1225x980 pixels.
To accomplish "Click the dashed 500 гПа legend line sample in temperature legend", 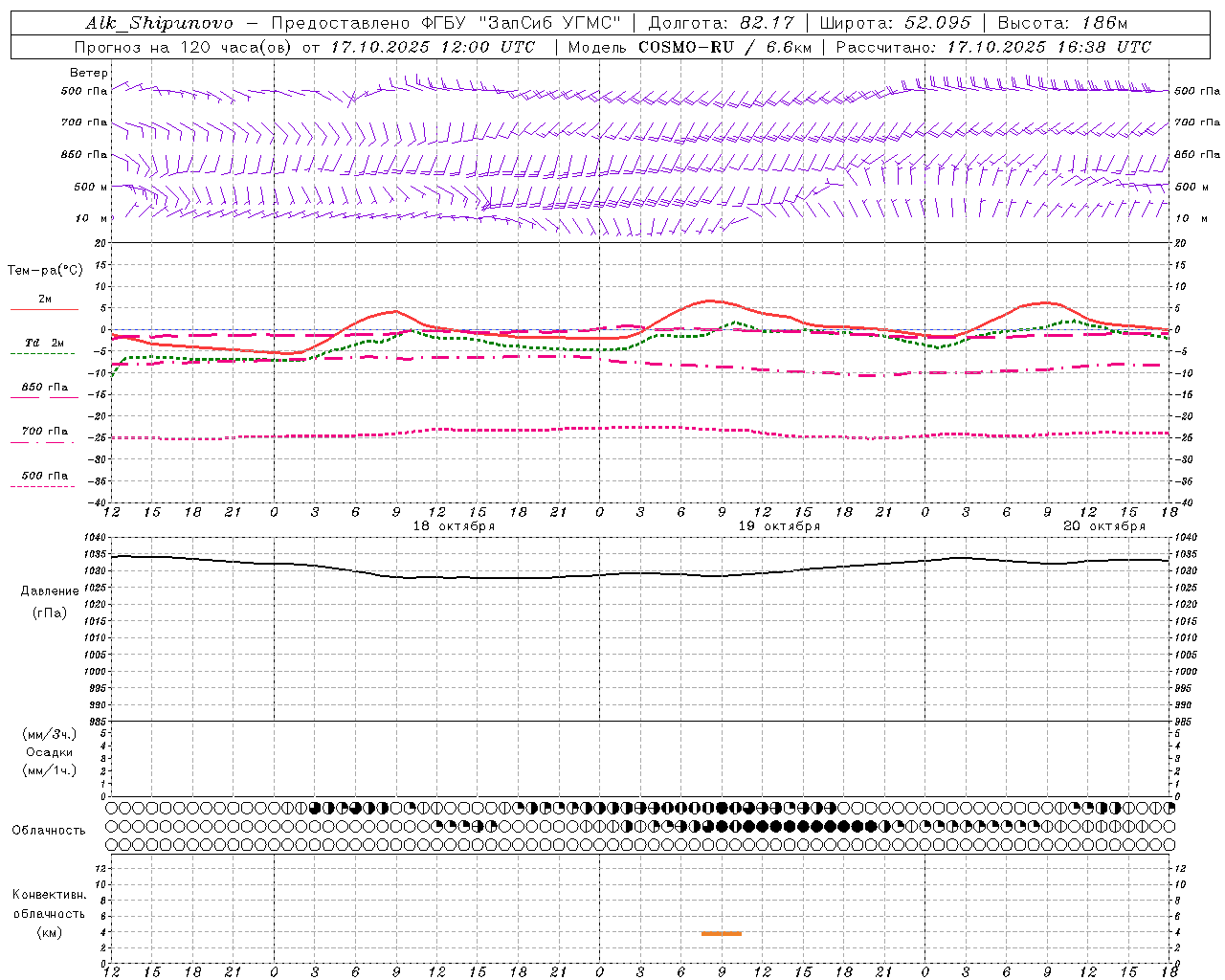I will coord(42,486).
